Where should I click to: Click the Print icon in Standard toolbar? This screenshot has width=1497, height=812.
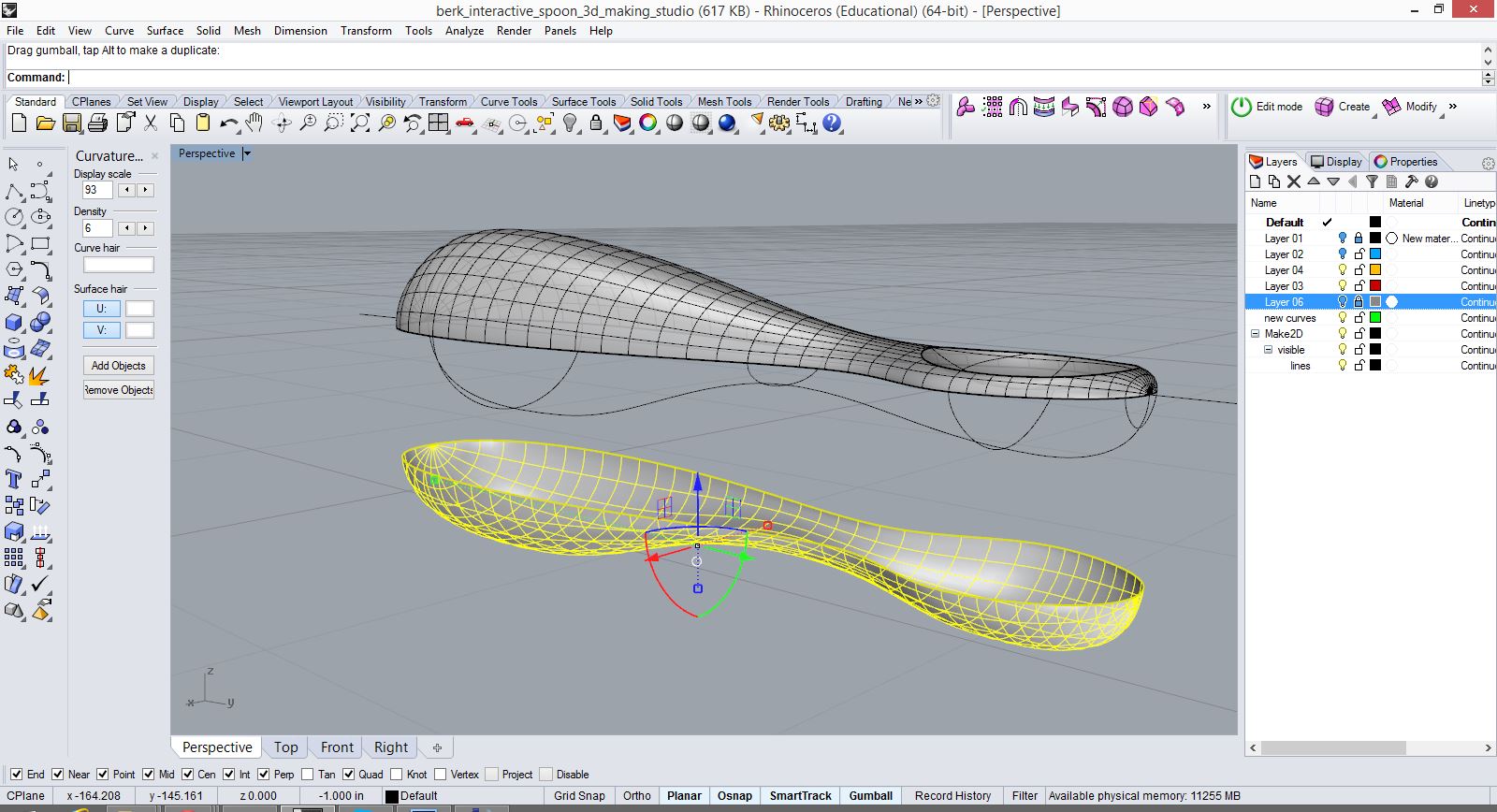point(97,123)
